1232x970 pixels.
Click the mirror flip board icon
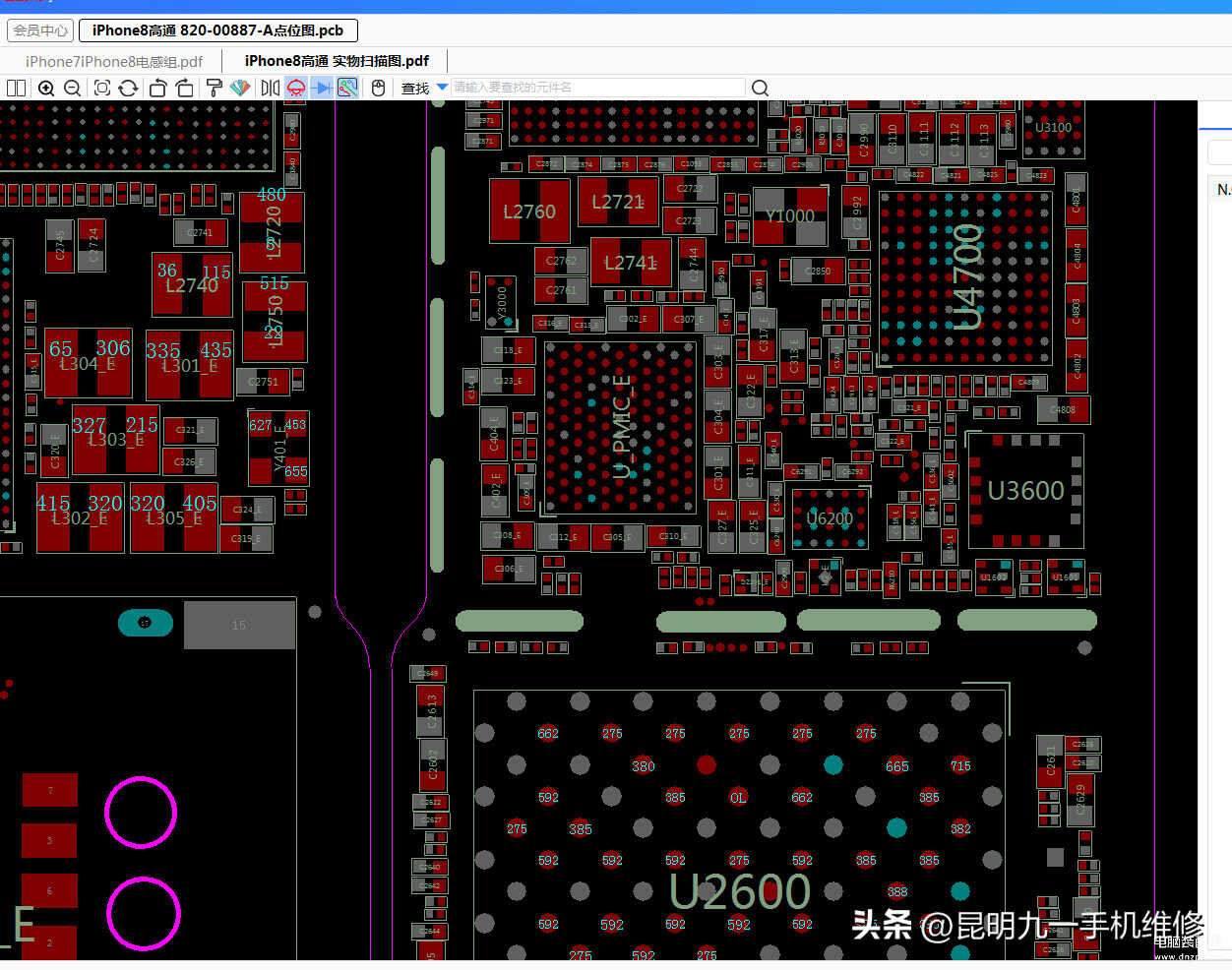point(270,89)
